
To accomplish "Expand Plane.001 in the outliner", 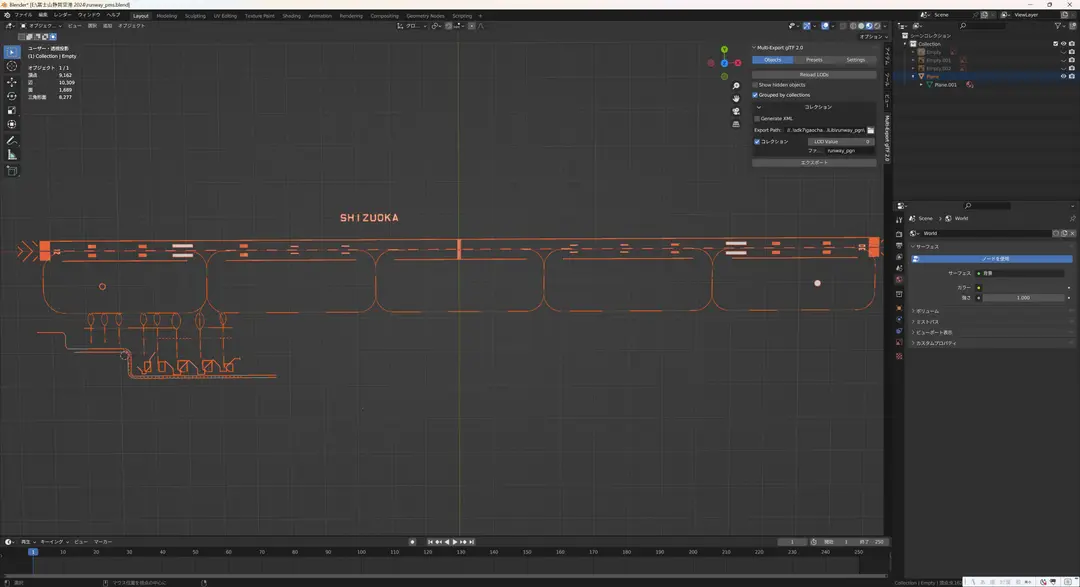I will click(921, 85).
